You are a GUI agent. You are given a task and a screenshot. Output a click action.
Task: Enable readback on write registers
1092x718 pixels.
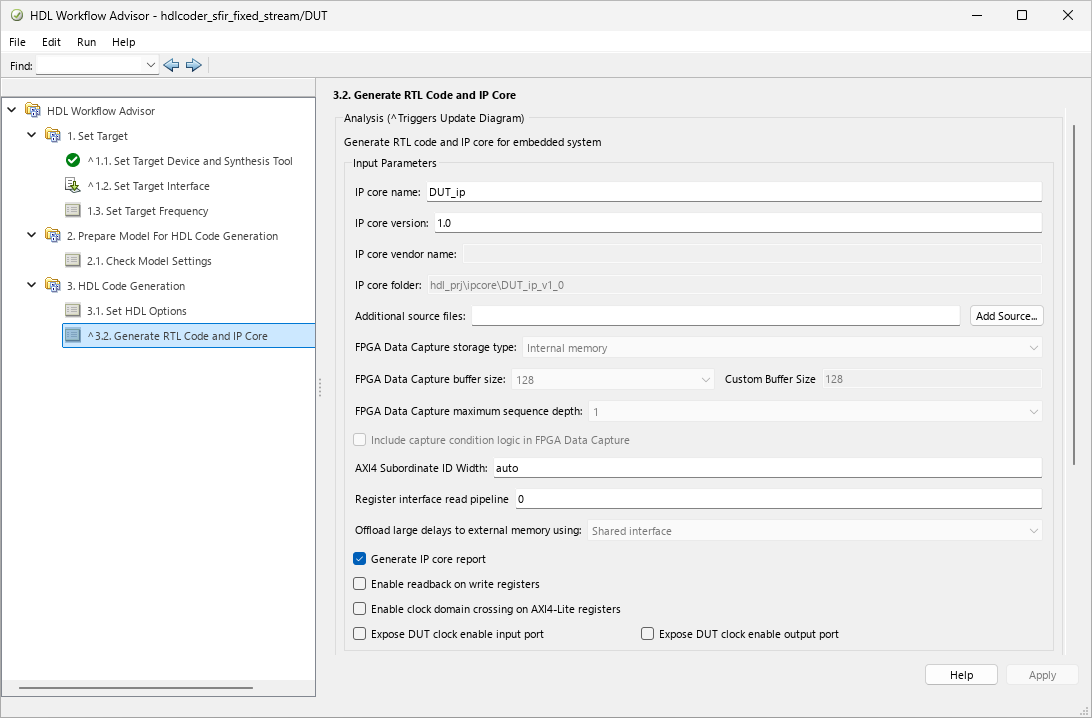point(359,584)
